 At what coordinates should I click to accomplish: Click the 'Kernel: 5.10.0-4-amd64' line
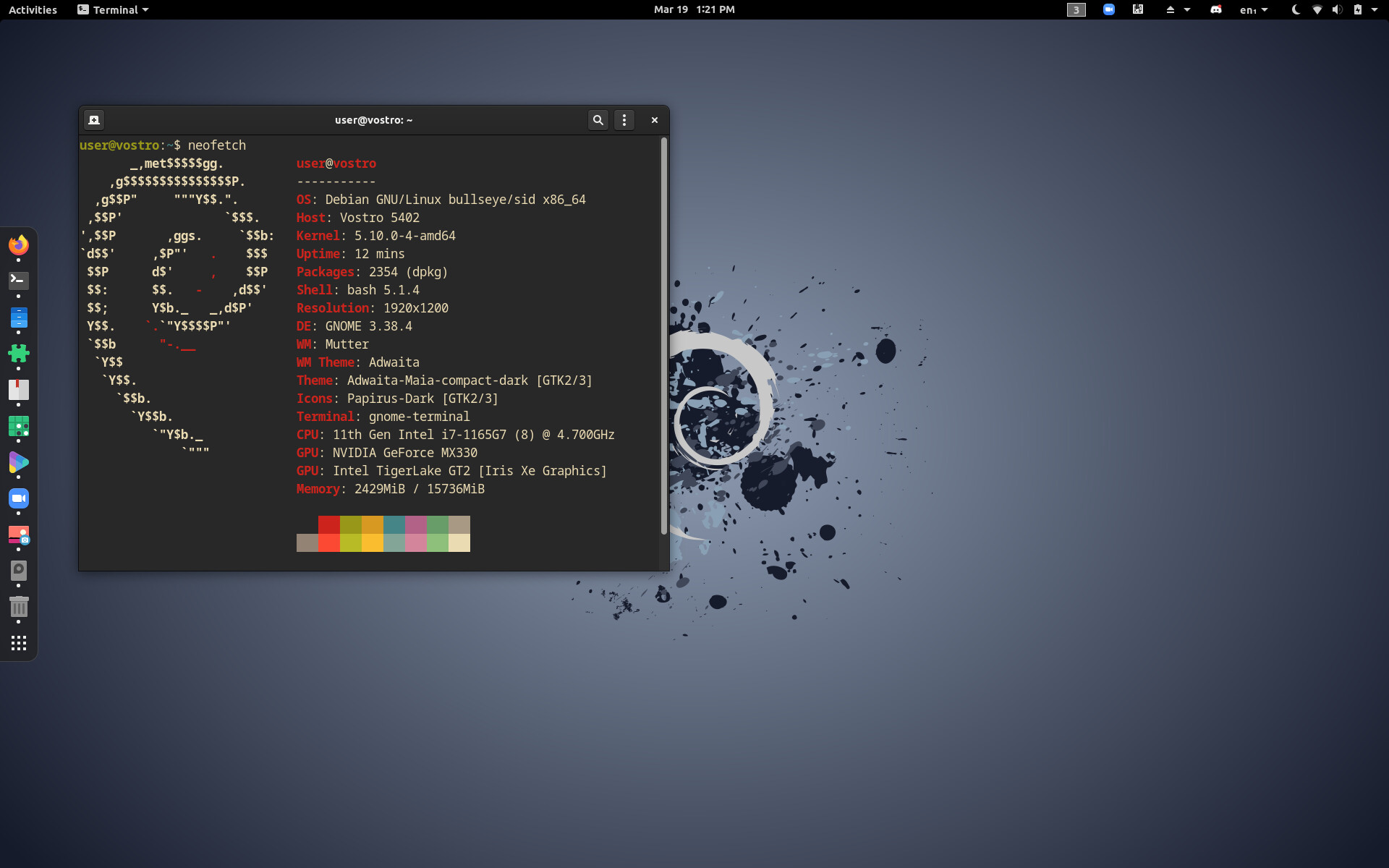(x=376, y=236)
